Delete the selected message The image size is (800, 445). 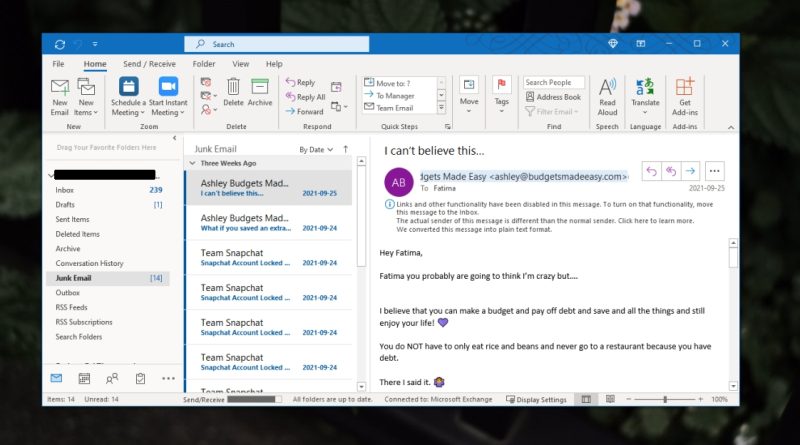pyautogui.click(x=233, y=92)
